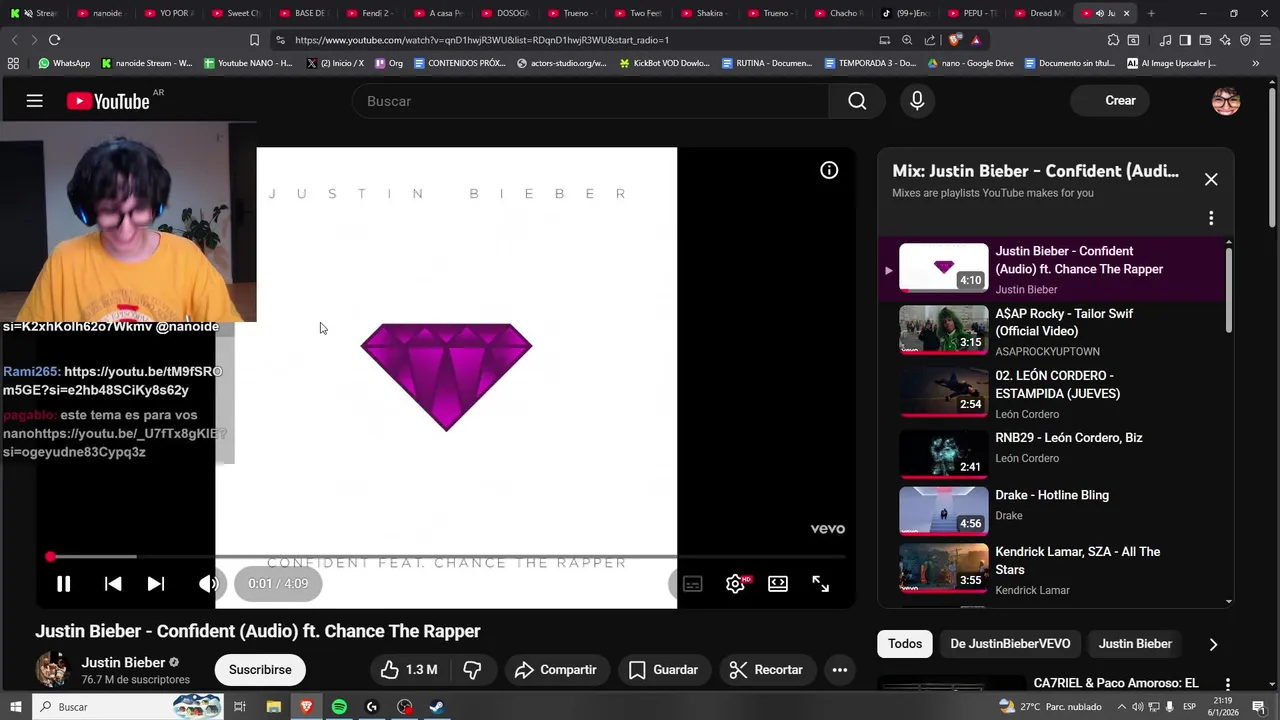The height and width of the screenshot is (720, 1280).
Task: Open Spotify from the taskbar
Action: pos(339,707)
